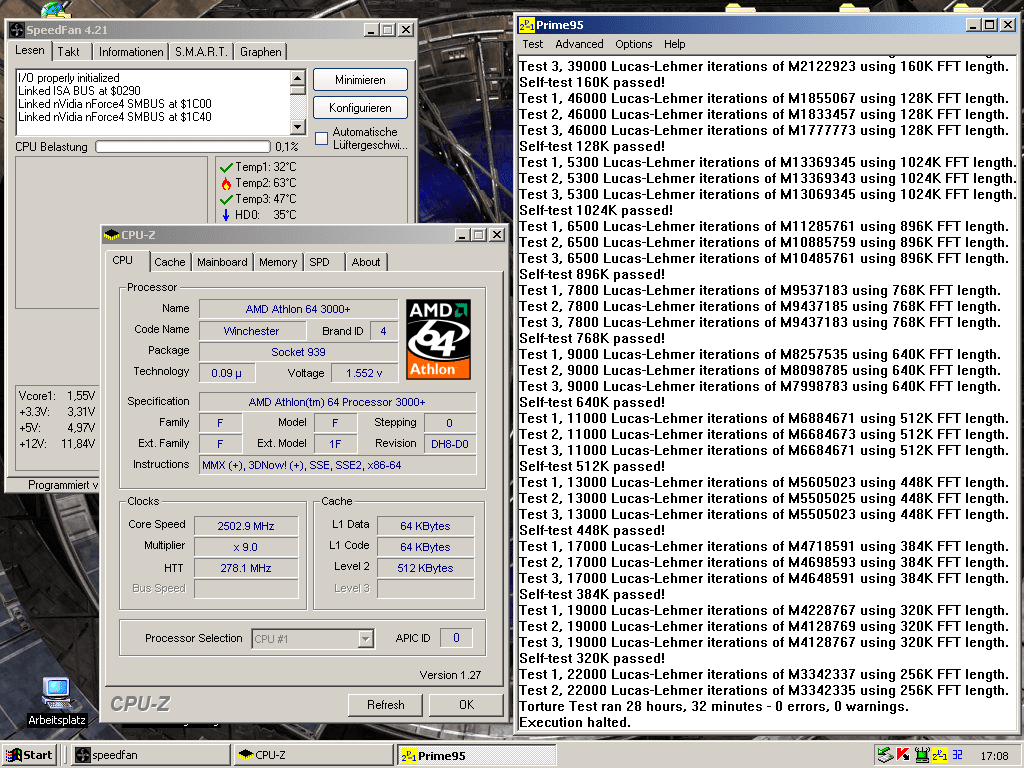This screenshot has width=1024, height=768.
Task: Click the CPU-Z title bar icon
Action: click(112, 235)
